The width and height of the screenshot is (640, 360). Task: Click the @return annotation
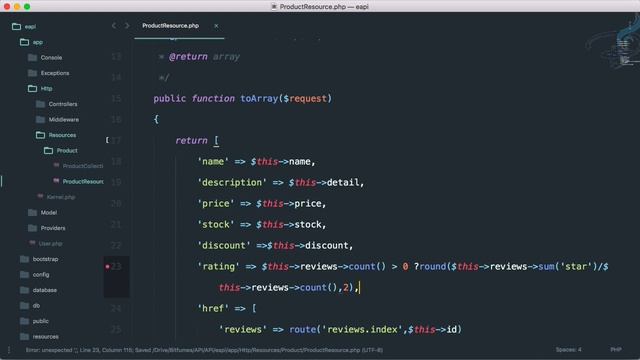click(188, 57)
